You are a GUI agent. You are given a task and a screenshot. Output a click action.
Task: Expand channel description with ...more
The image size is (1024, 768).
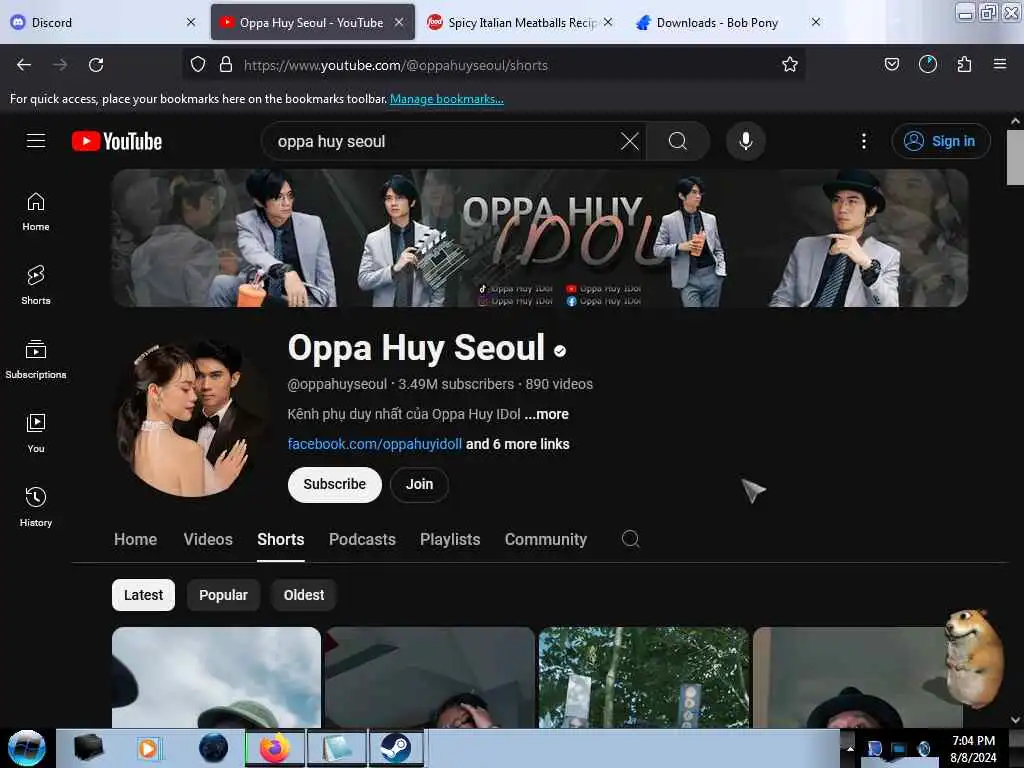pyautogui.click(x=546, y=414)
